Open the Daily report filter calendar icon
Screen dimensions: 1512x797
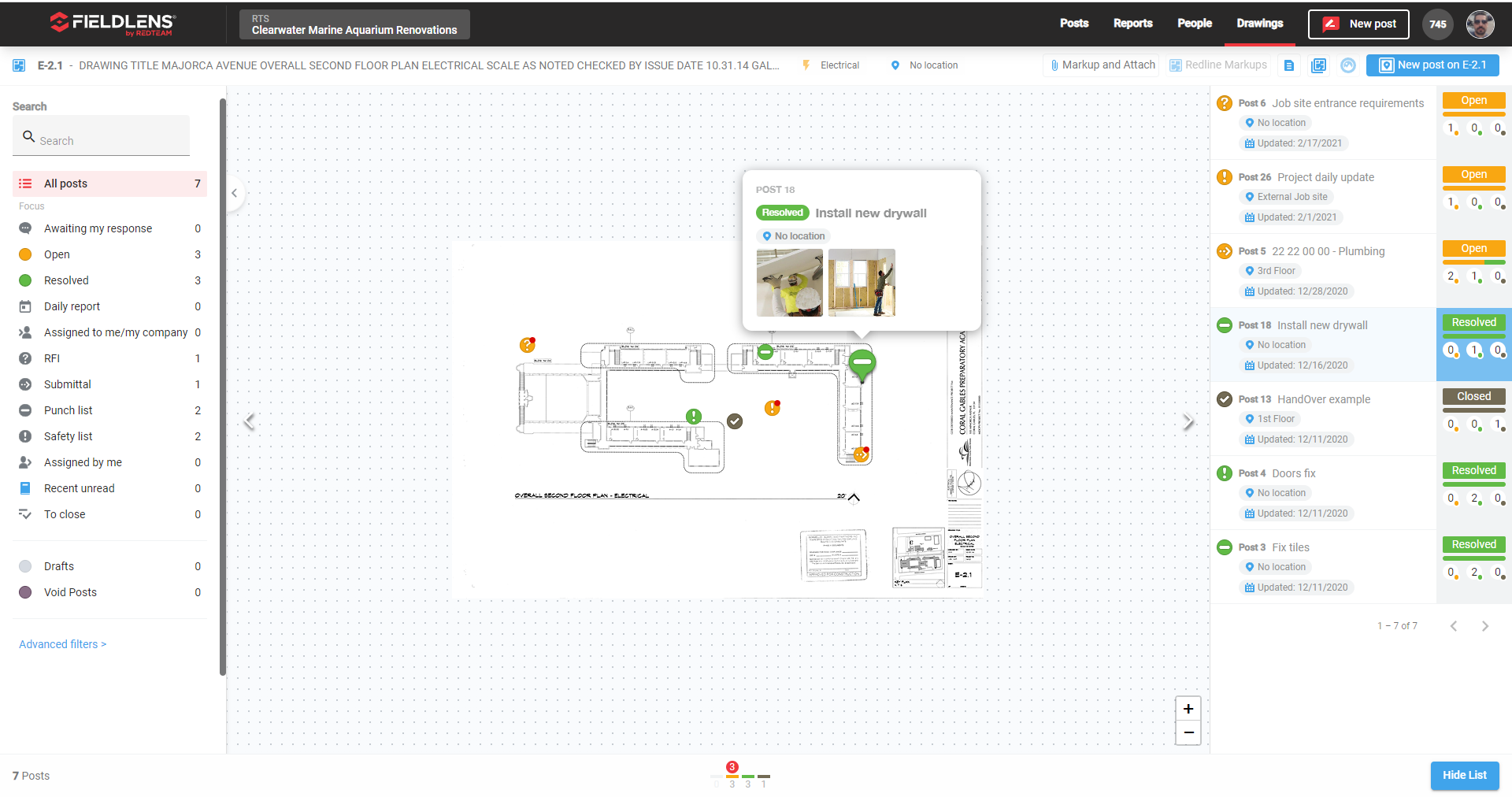(x=26, y=306)
